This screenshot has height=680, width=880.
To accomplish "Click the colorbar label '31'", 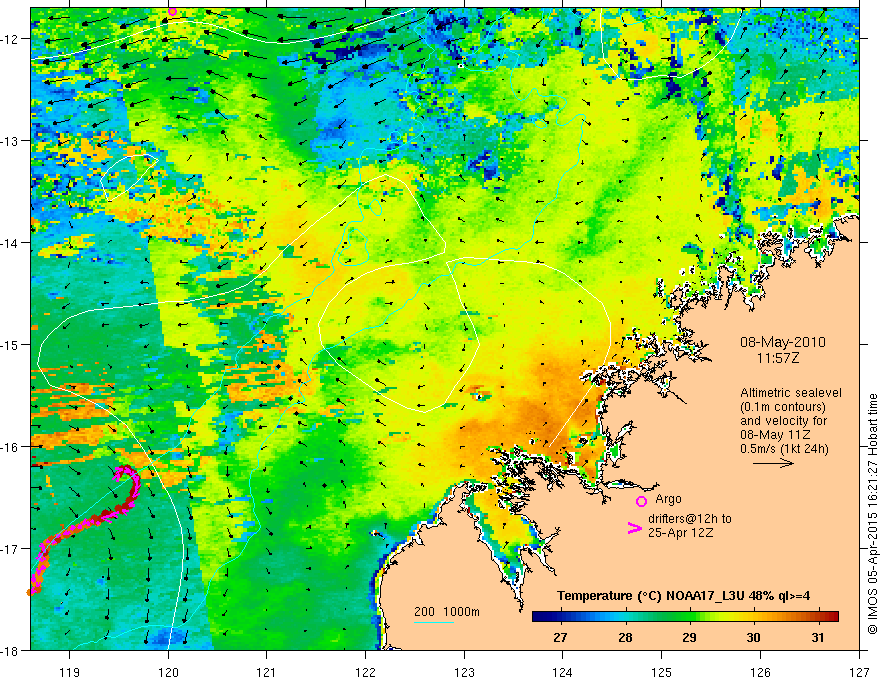I will [x=818, y=637].
